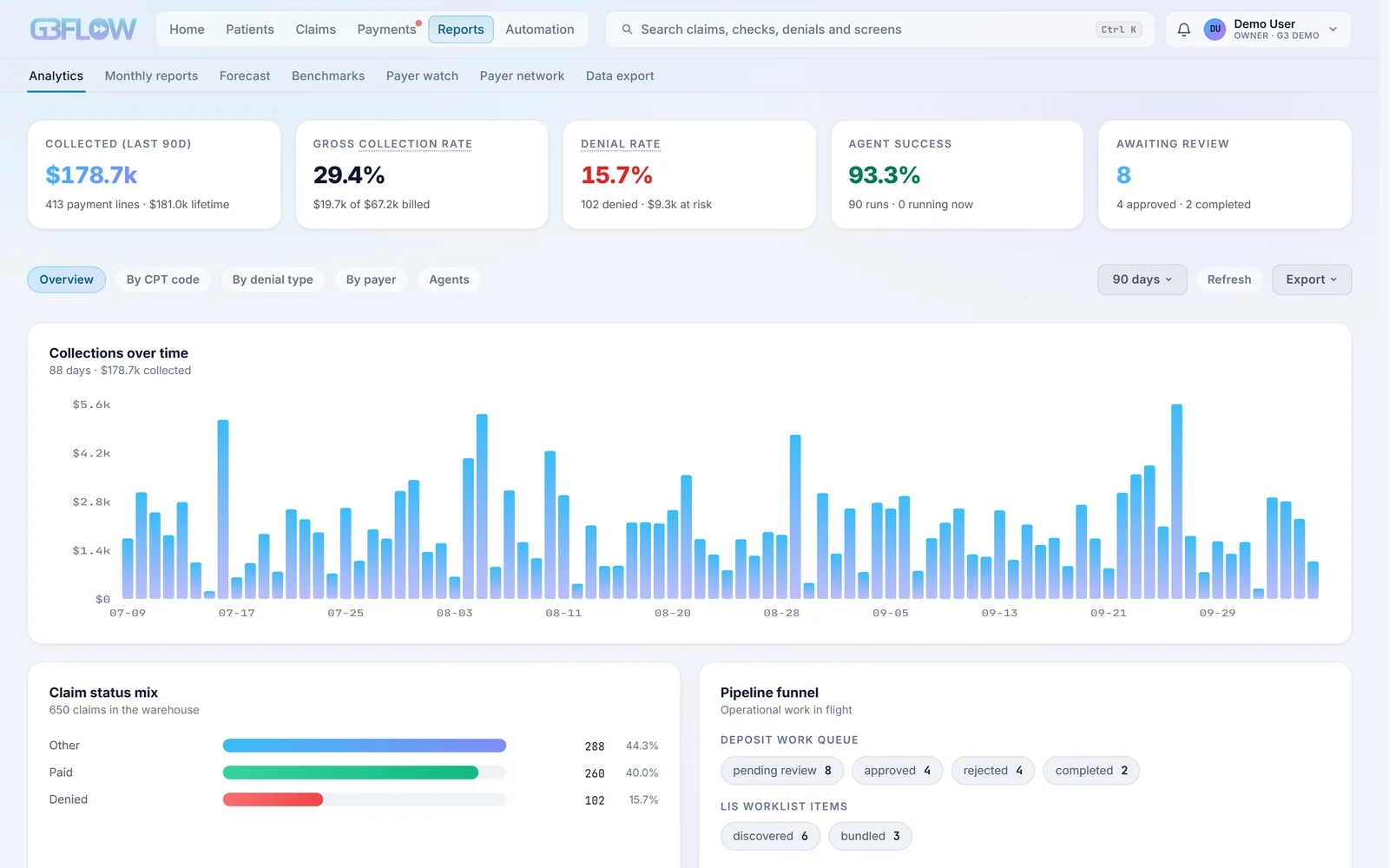Viewport: 1389px width, 868px height.
Task: Select the Reports nav item
Action: pos(460,30)
